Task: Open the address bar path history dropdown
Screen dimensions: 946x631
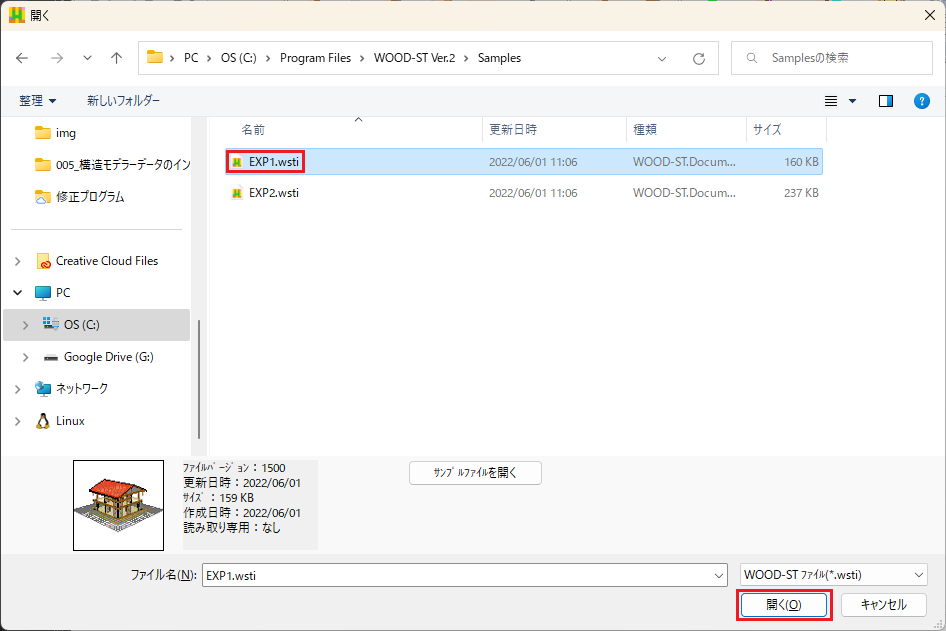Action: click(x=662, y=58)
